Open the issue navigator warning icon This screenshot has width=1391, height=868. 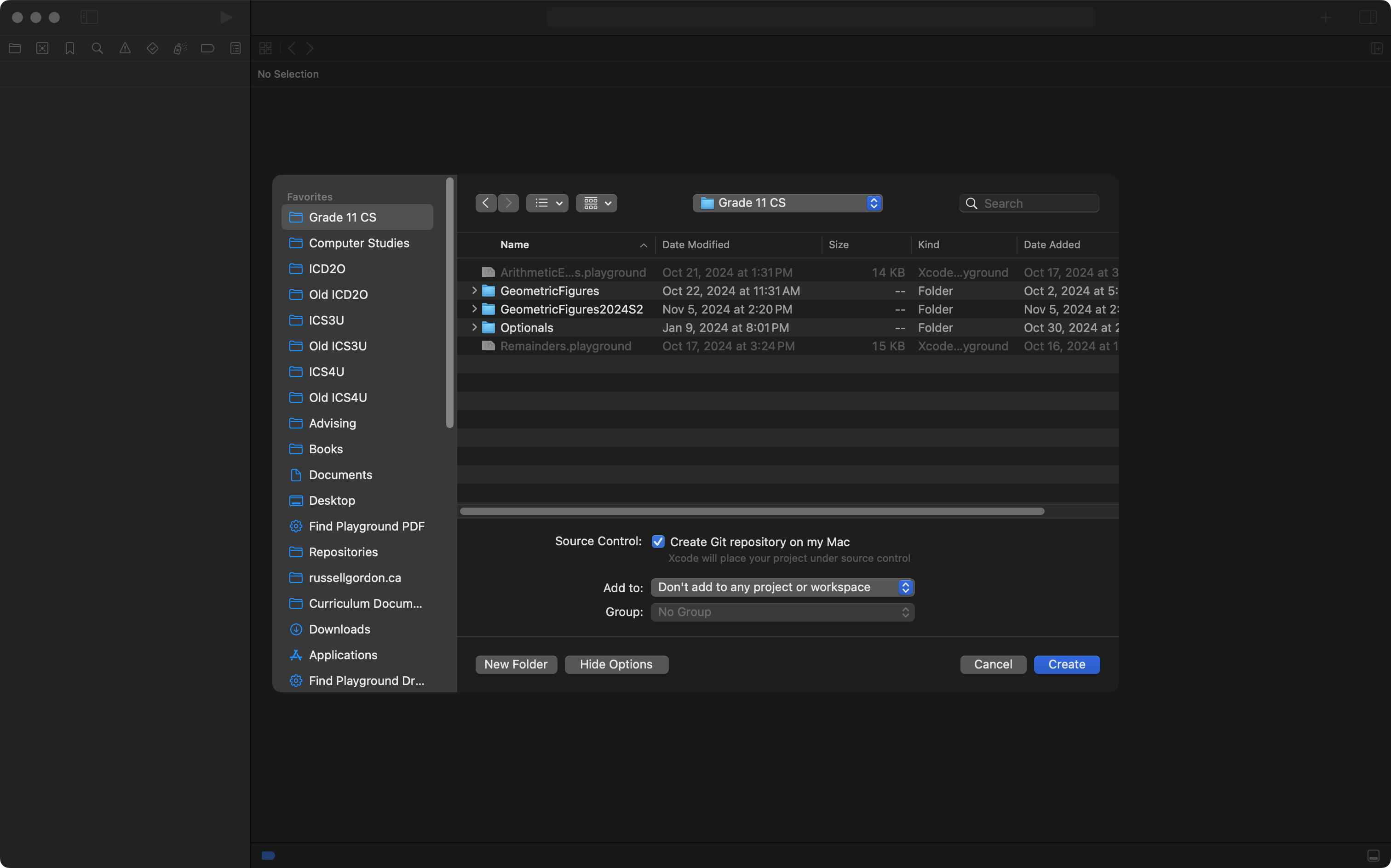125,49
